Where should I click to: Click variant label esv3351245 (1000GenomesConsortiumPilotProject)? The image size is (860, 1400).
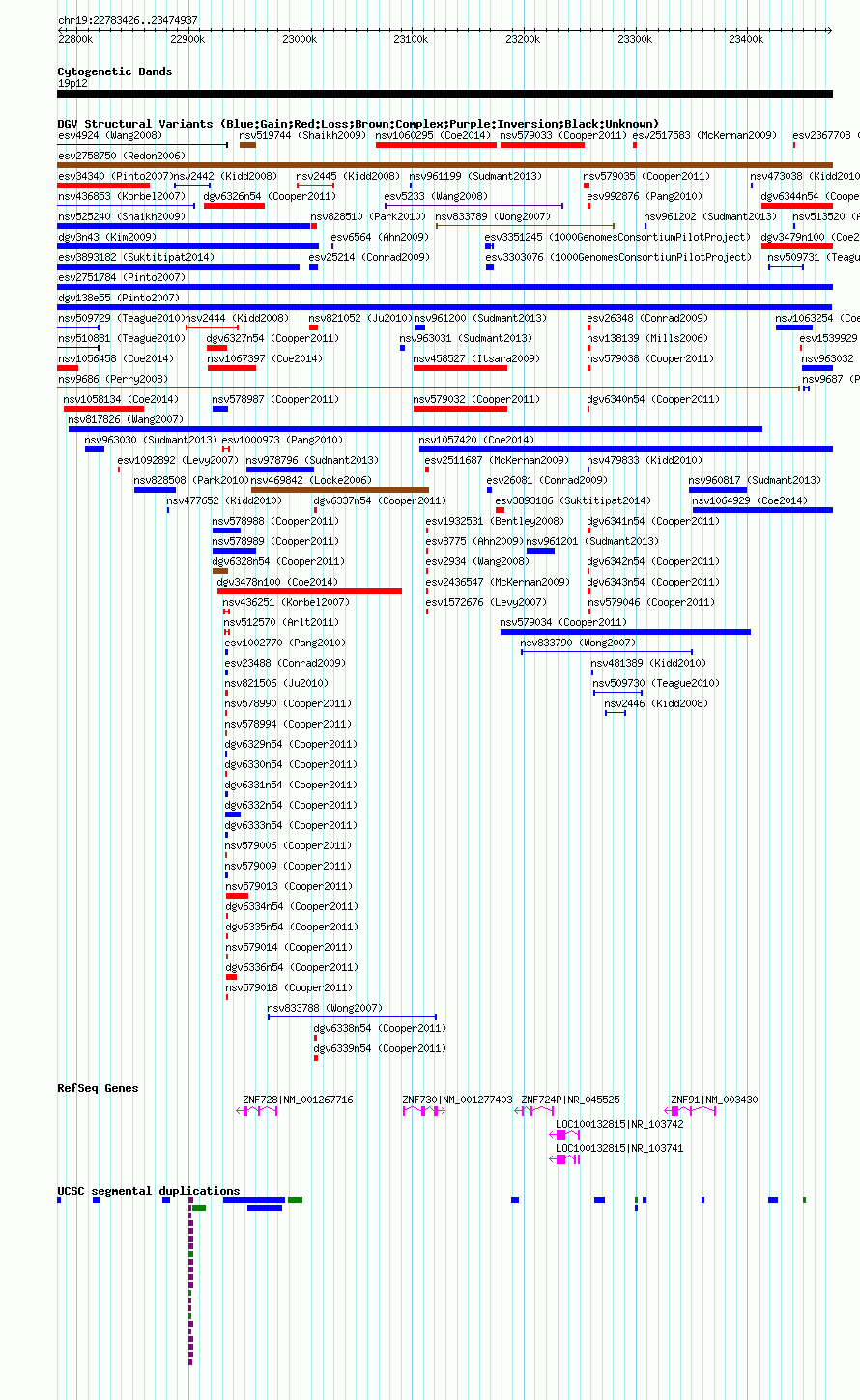(x=617, y=237)
